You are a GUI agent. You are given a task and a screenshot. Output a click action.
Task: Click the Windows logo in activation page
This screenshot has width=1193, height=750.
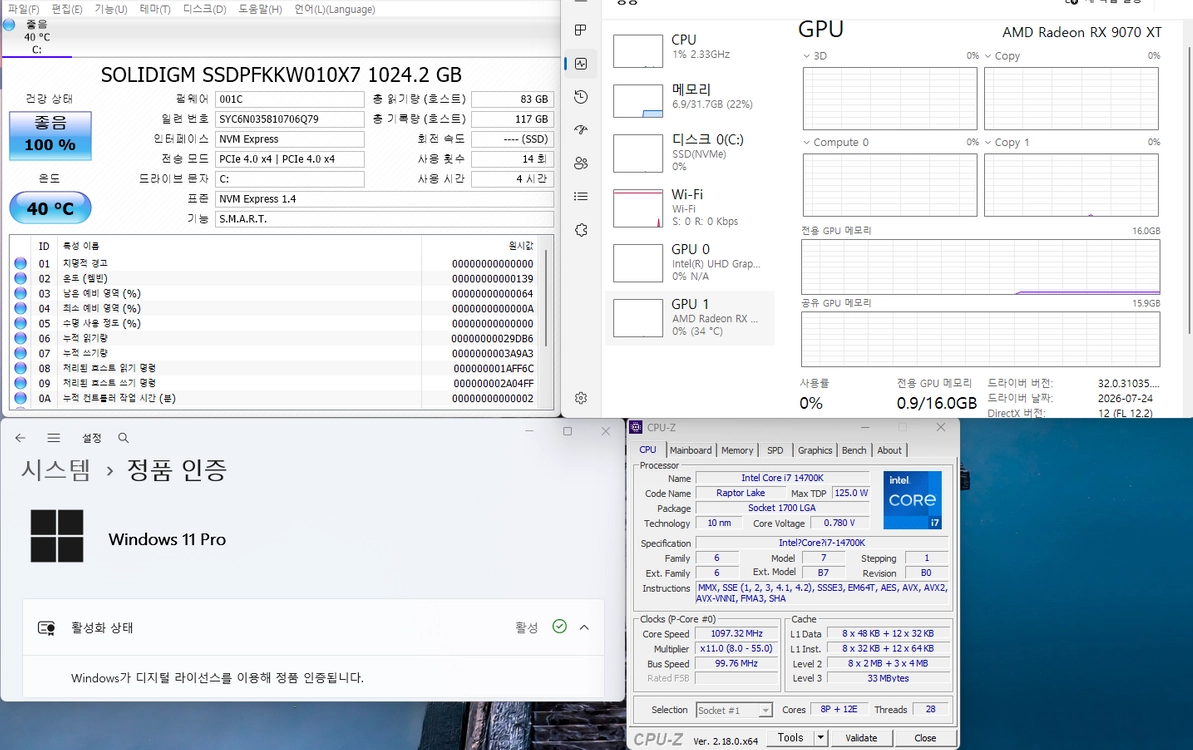[x=57, y=536]
